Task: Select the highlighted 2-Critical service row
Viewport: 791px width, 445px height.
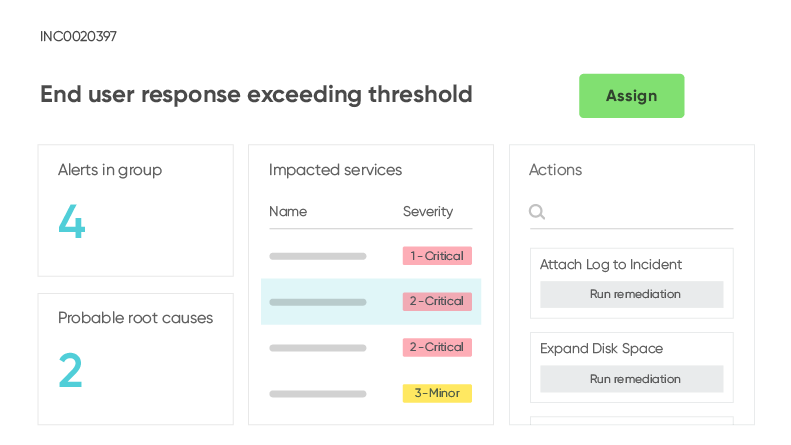Action: click(x=371, y=302)
